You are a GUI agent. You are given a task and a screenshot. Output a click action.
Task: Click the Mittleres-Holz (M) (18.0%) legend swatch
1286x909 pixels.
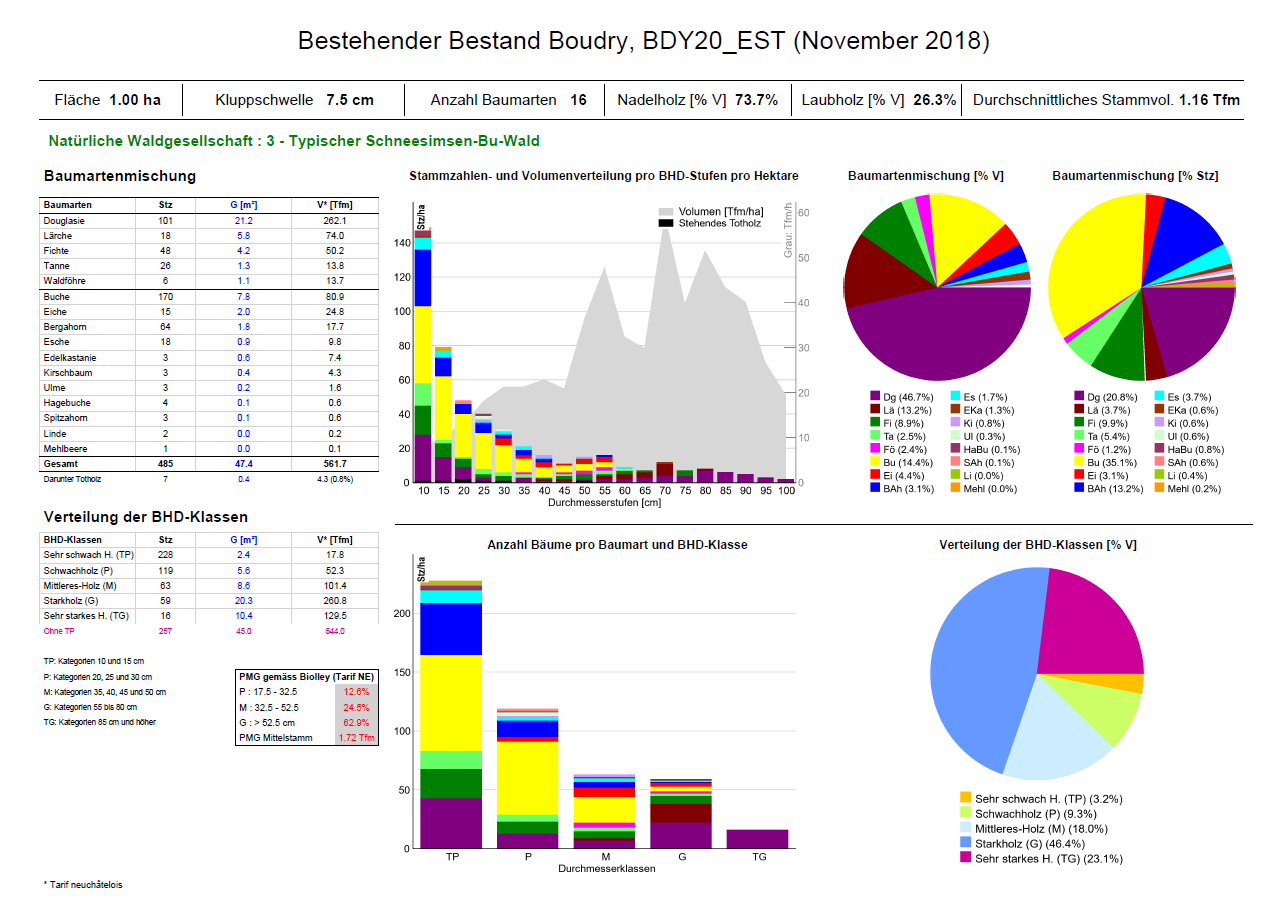(x=965, y=828)
